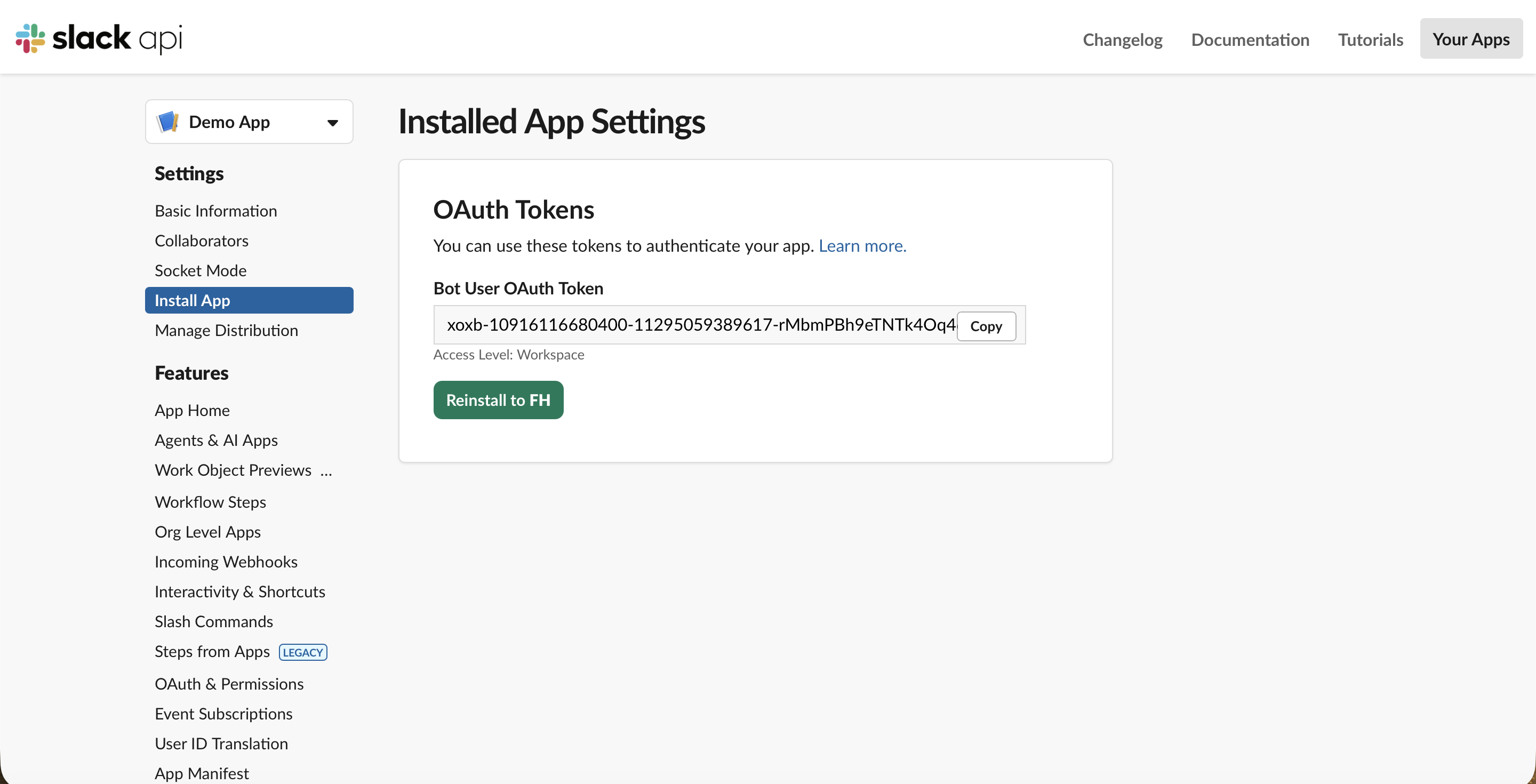Open OAuth & Permissions
This screenshot has width=1536, height=784.
(x=229, y=684)
